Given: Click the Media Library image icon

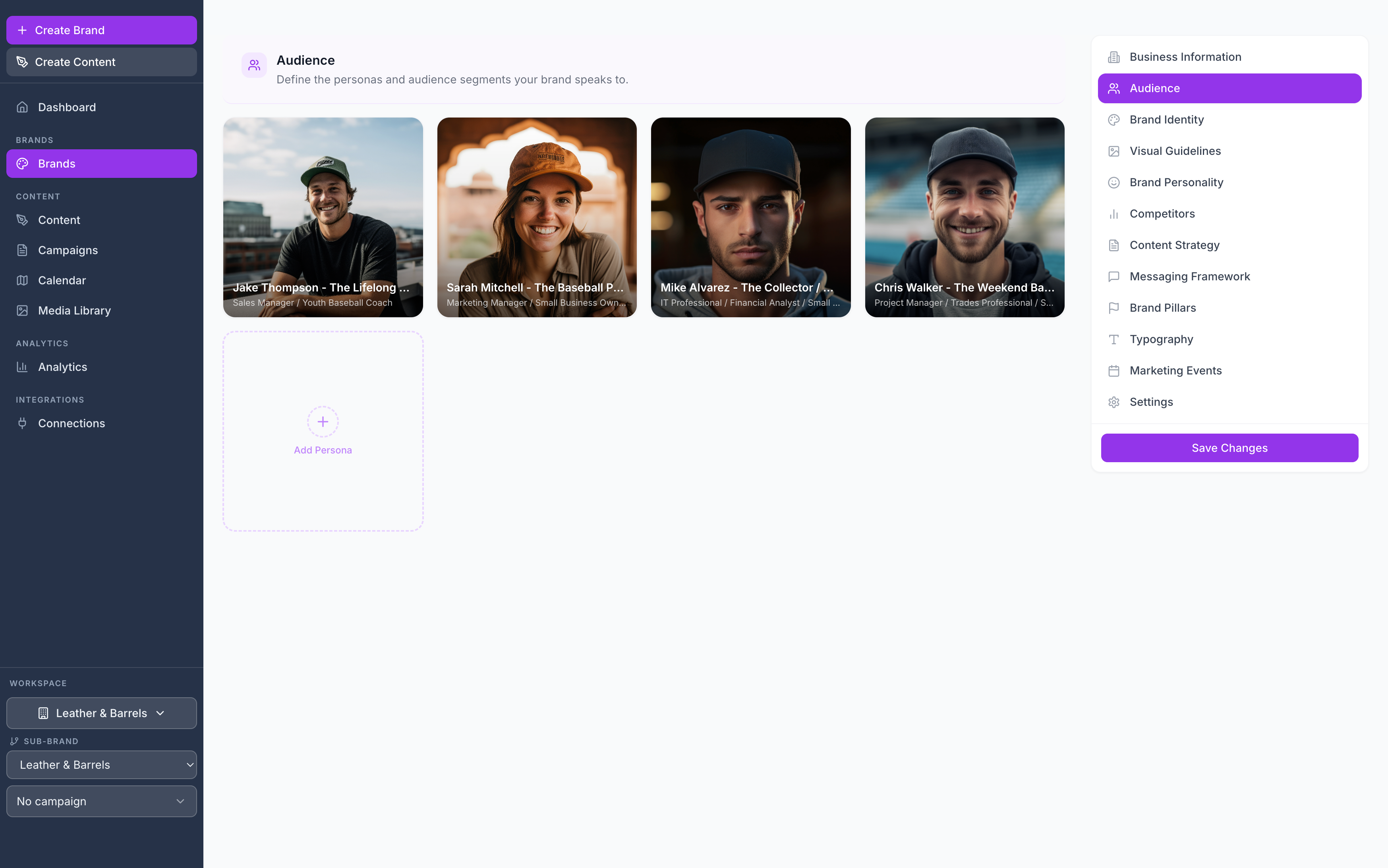Looking at the screenshot, I should click(x=22, y=311).
